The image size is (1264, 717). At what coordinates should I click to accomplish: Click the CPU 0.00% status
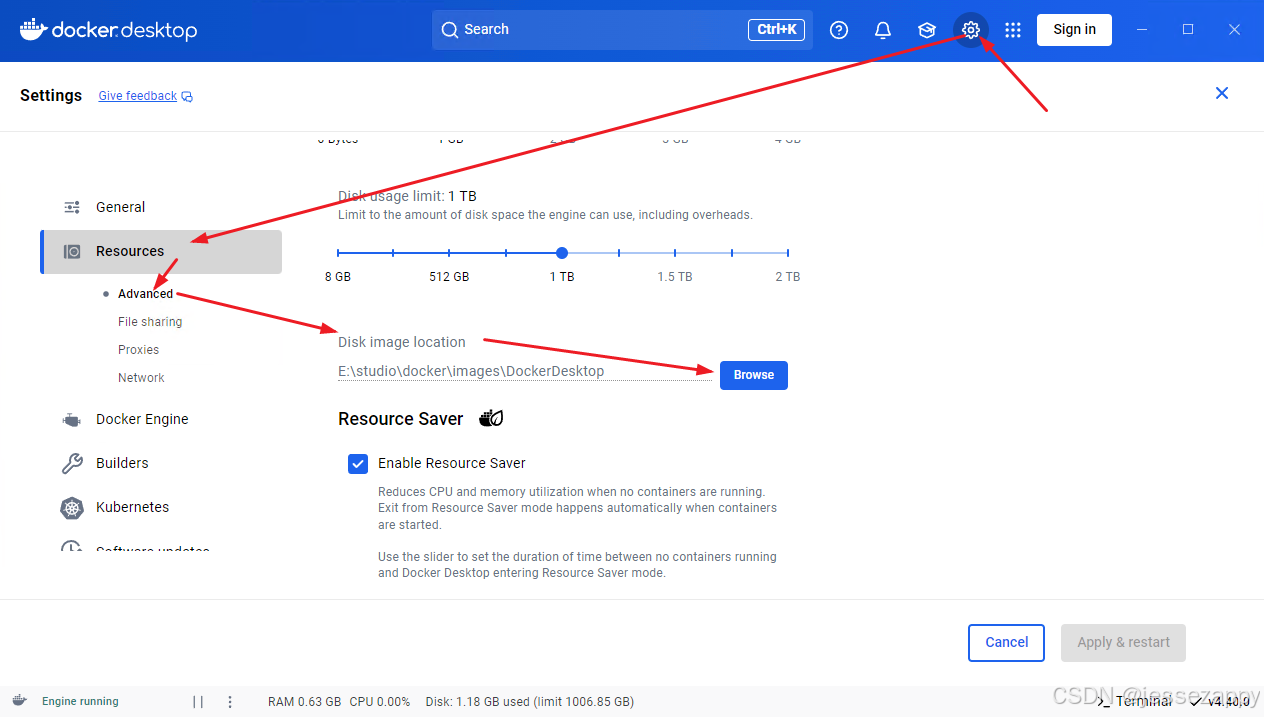[380, 702]
